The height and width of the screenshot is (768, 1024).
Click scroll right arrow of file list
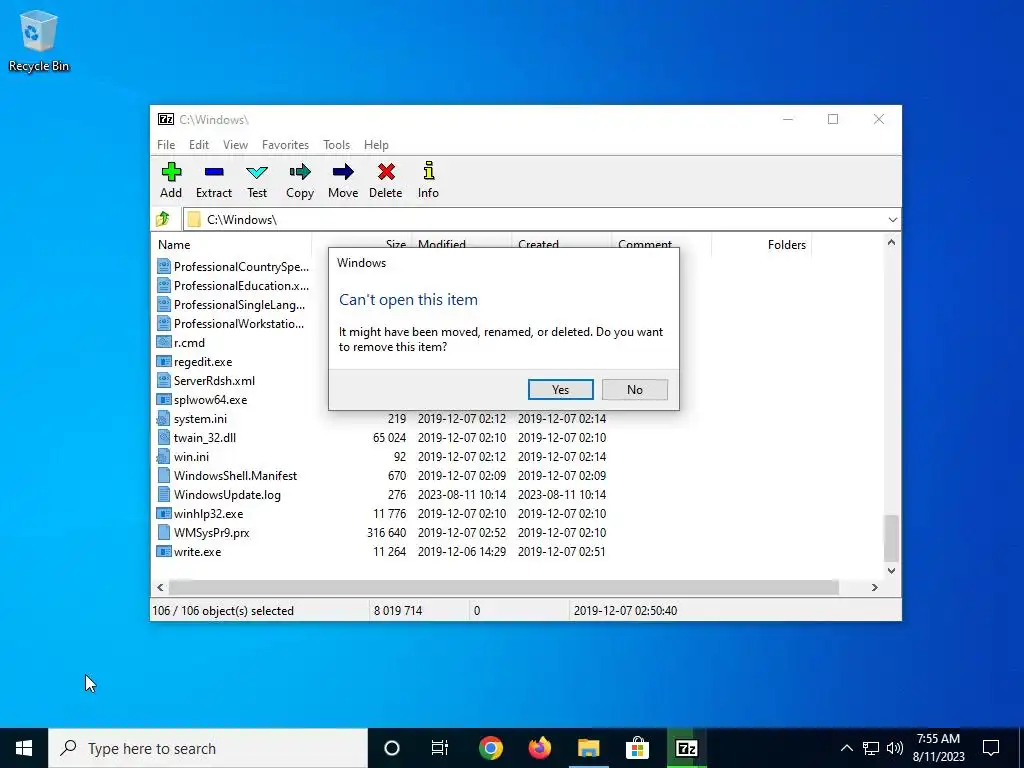click(874, 588)
